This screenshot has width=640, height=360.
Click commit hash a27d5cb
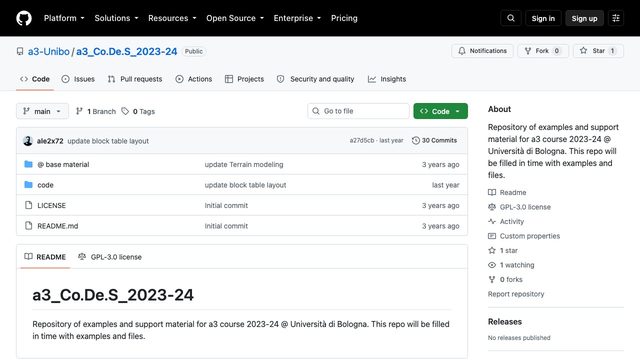[362, 140]
